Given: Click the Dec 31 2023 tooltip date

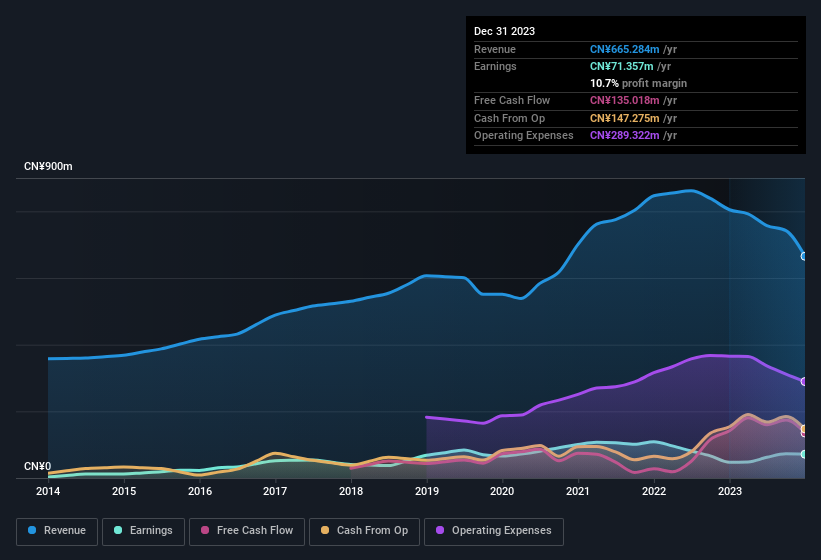Looking at the screenshot, I should click(504, 31).
